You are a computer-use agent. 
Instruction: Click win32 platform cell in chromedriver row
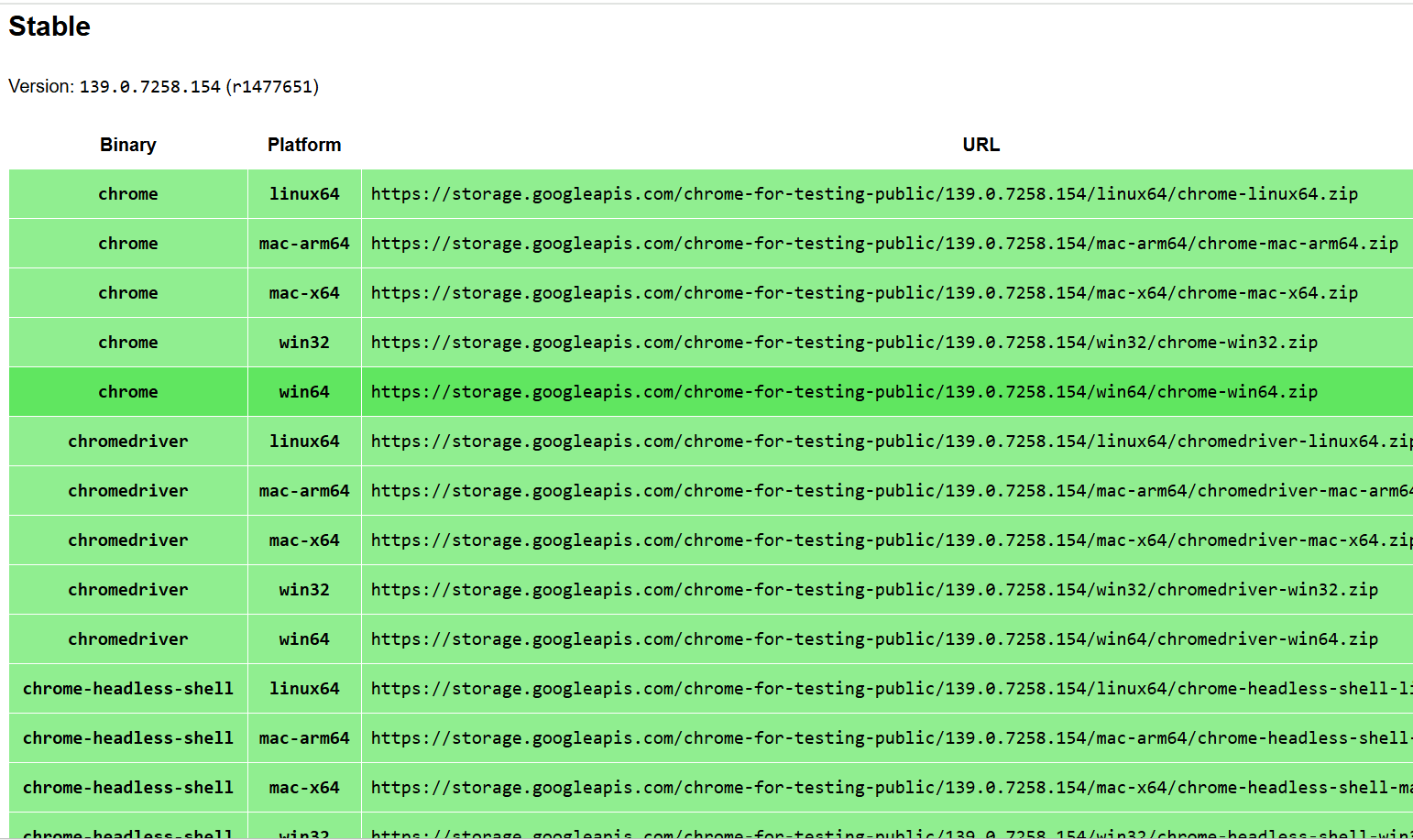point(304,590)
